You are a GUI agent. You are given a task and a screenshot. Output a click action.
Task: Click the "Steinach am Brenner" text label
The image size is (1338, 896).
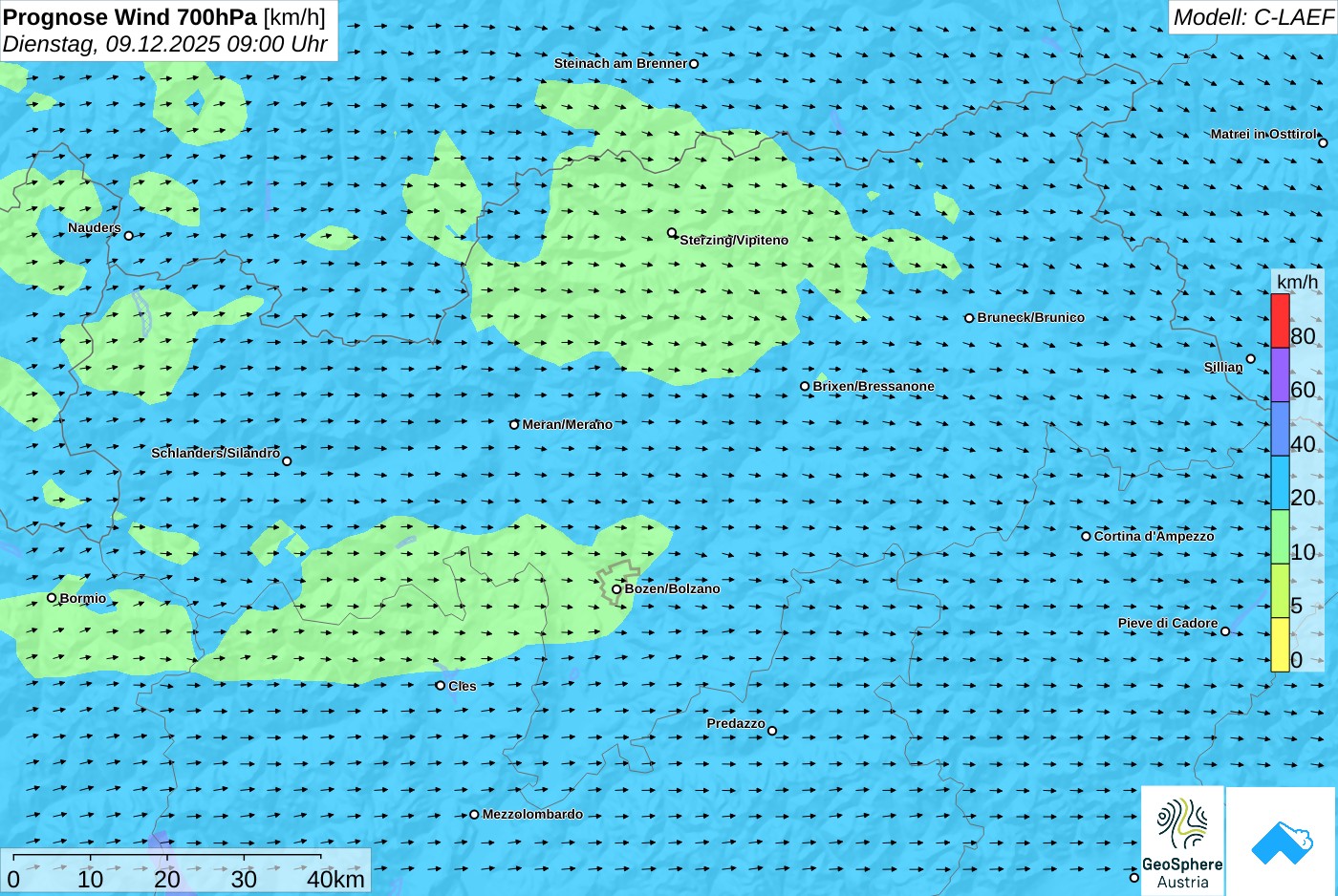[621, 64]
